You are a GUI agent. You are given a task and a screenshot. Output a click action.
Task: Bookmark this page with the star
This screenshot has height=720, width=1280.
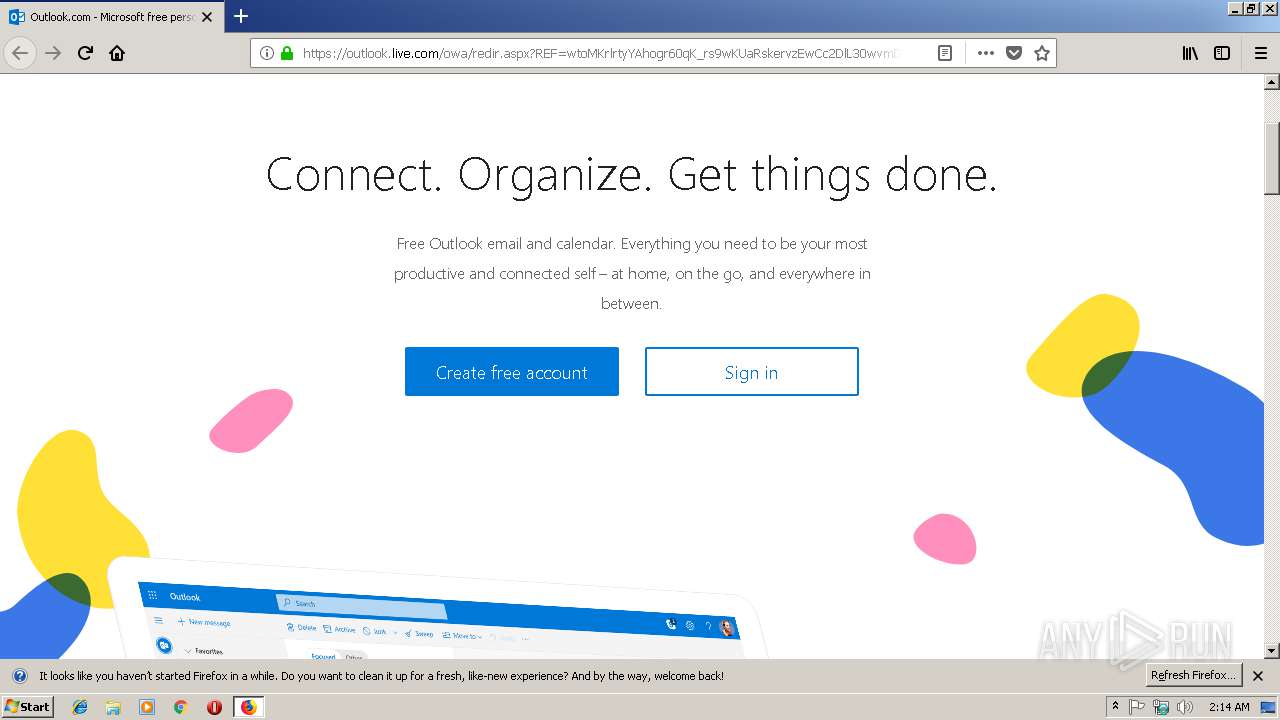click(x=1042, y=53)
